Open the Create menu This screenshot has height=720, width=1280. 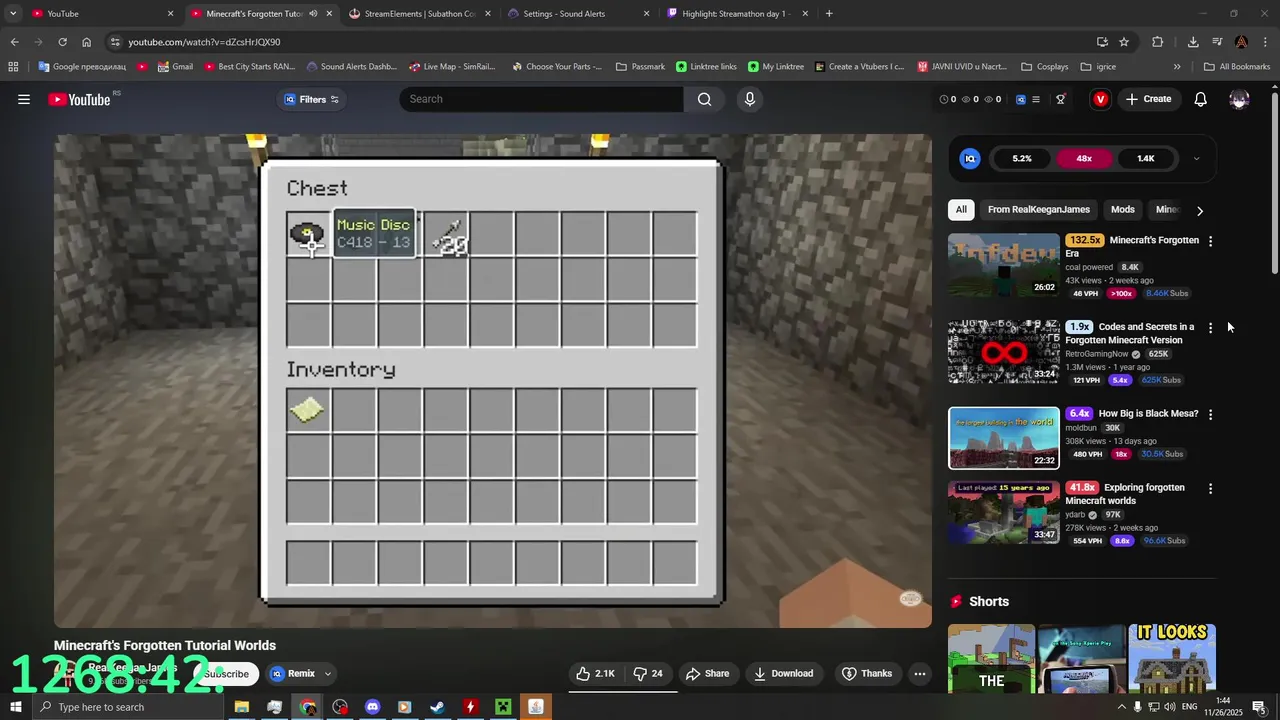(x=1148, y=99)
